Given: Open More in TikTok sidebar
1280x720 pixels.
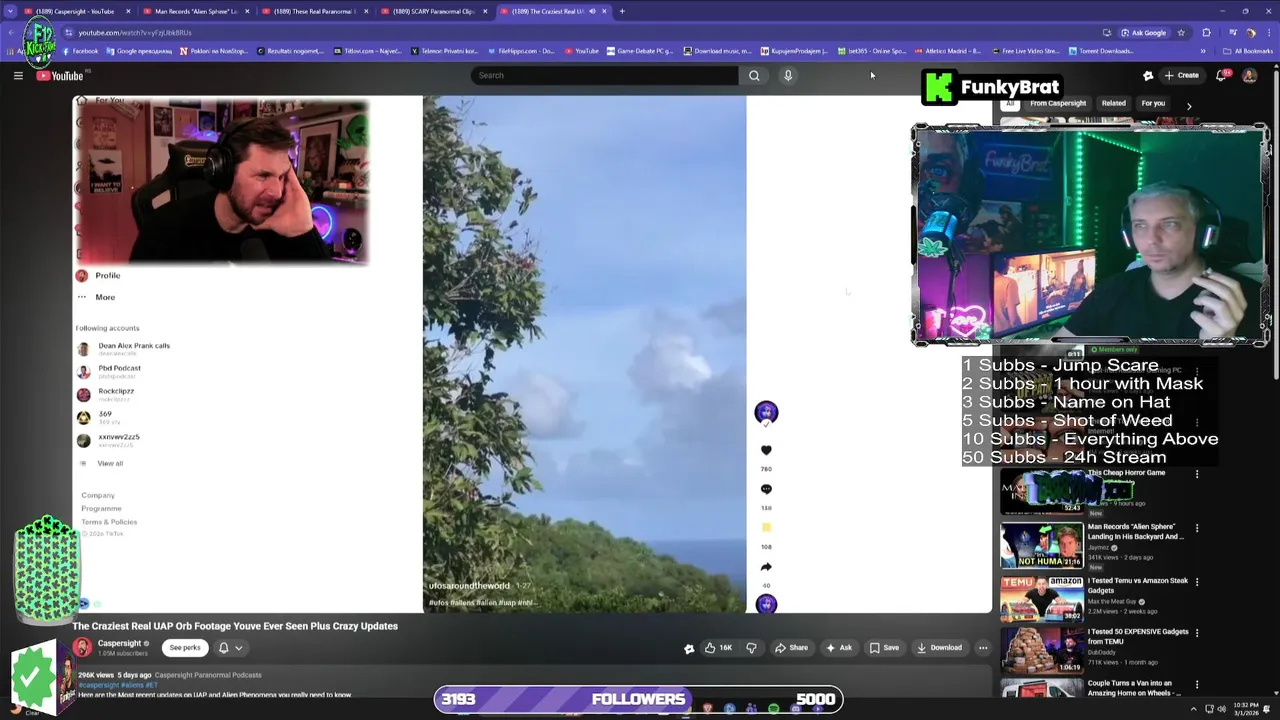Looking at the screenshot, I should 96,297.
